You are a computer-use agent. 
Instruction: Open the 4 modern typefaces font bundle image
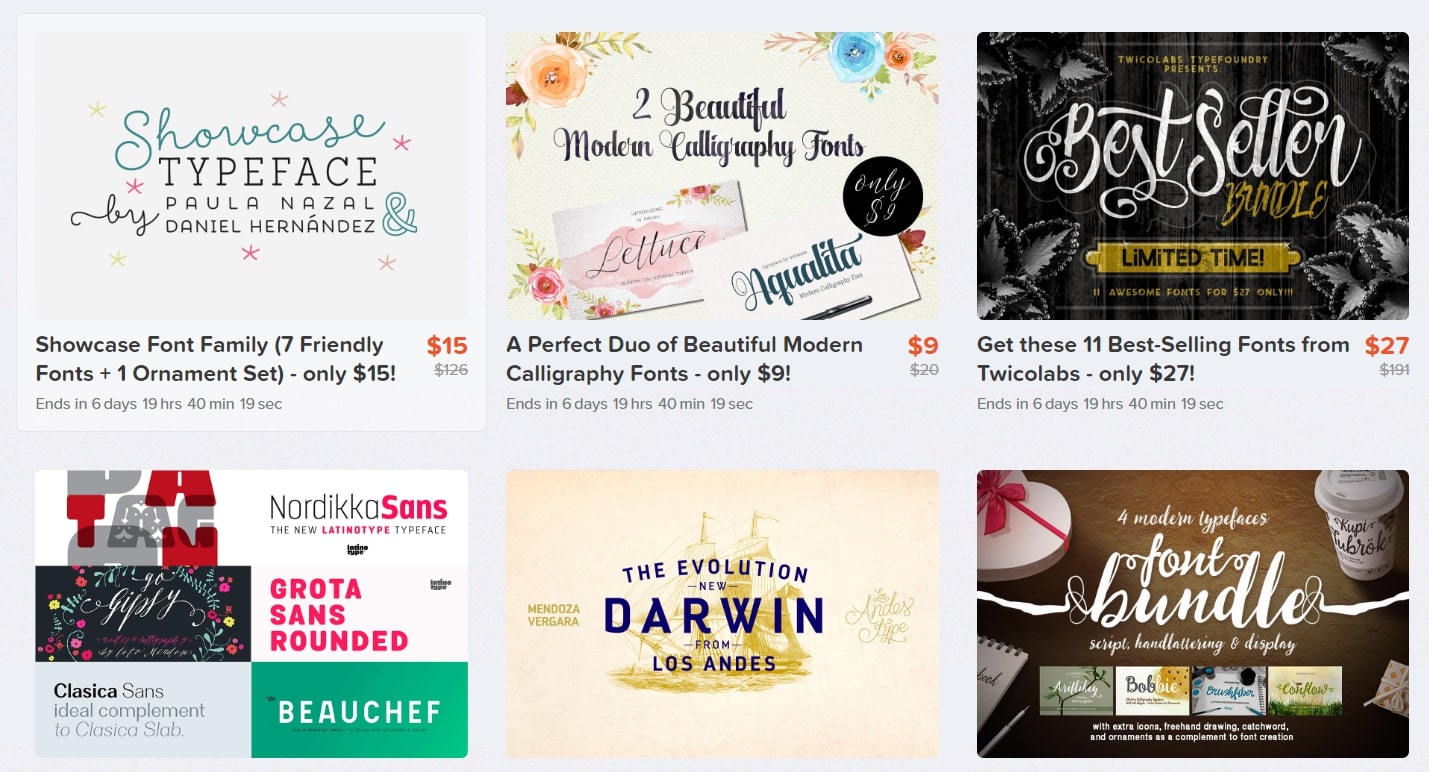[x=1193, y=614]
